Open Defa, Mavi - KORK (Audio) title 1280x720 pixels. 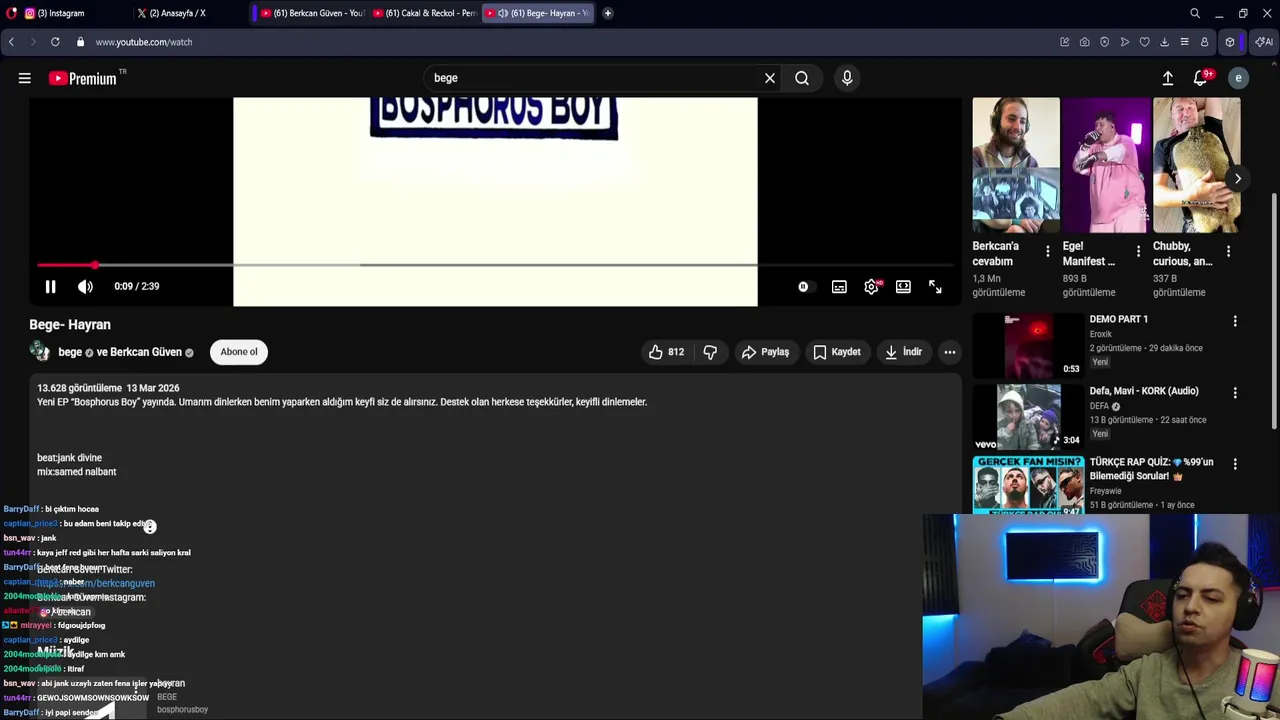pos(1144,391)
